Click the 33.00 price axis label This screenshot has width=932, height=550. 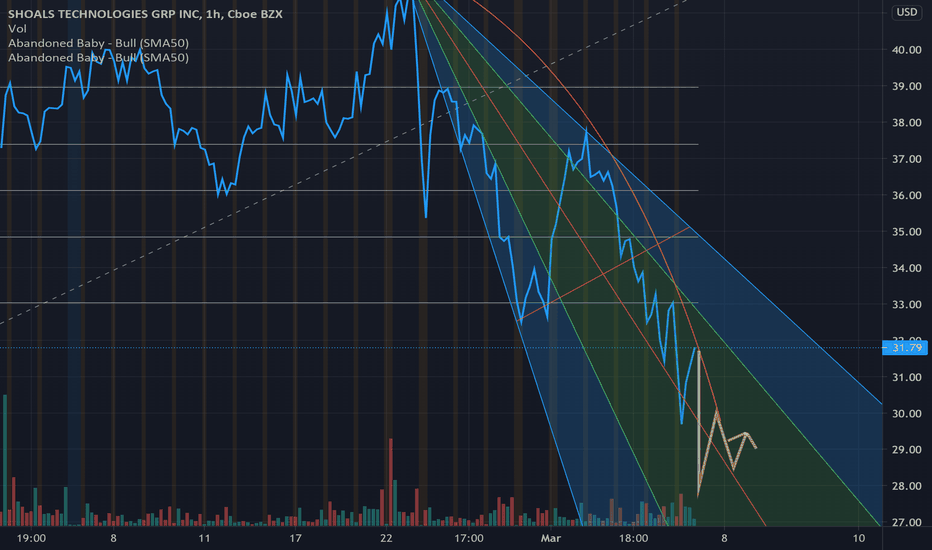click(906, 304)
